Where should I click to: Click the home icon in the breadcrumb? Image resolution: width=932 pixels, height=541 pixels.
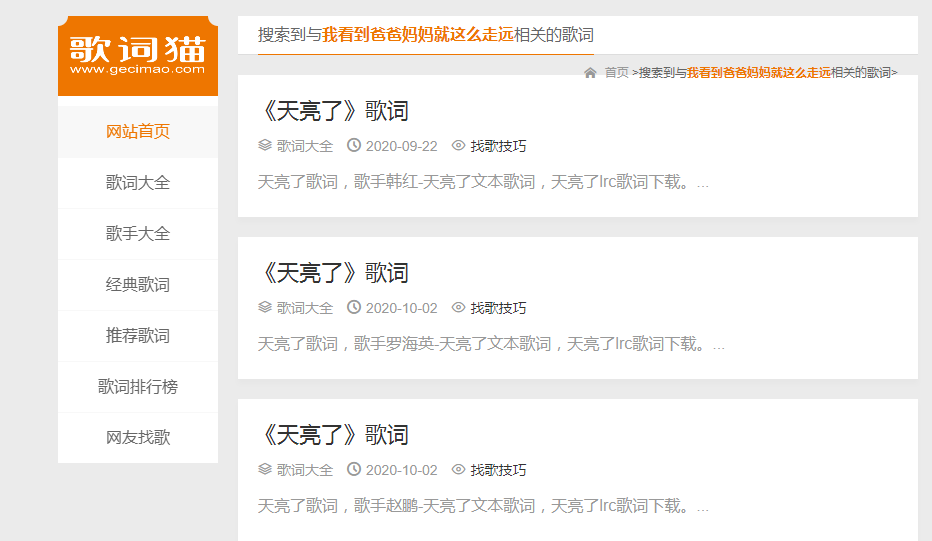(590, 73)
